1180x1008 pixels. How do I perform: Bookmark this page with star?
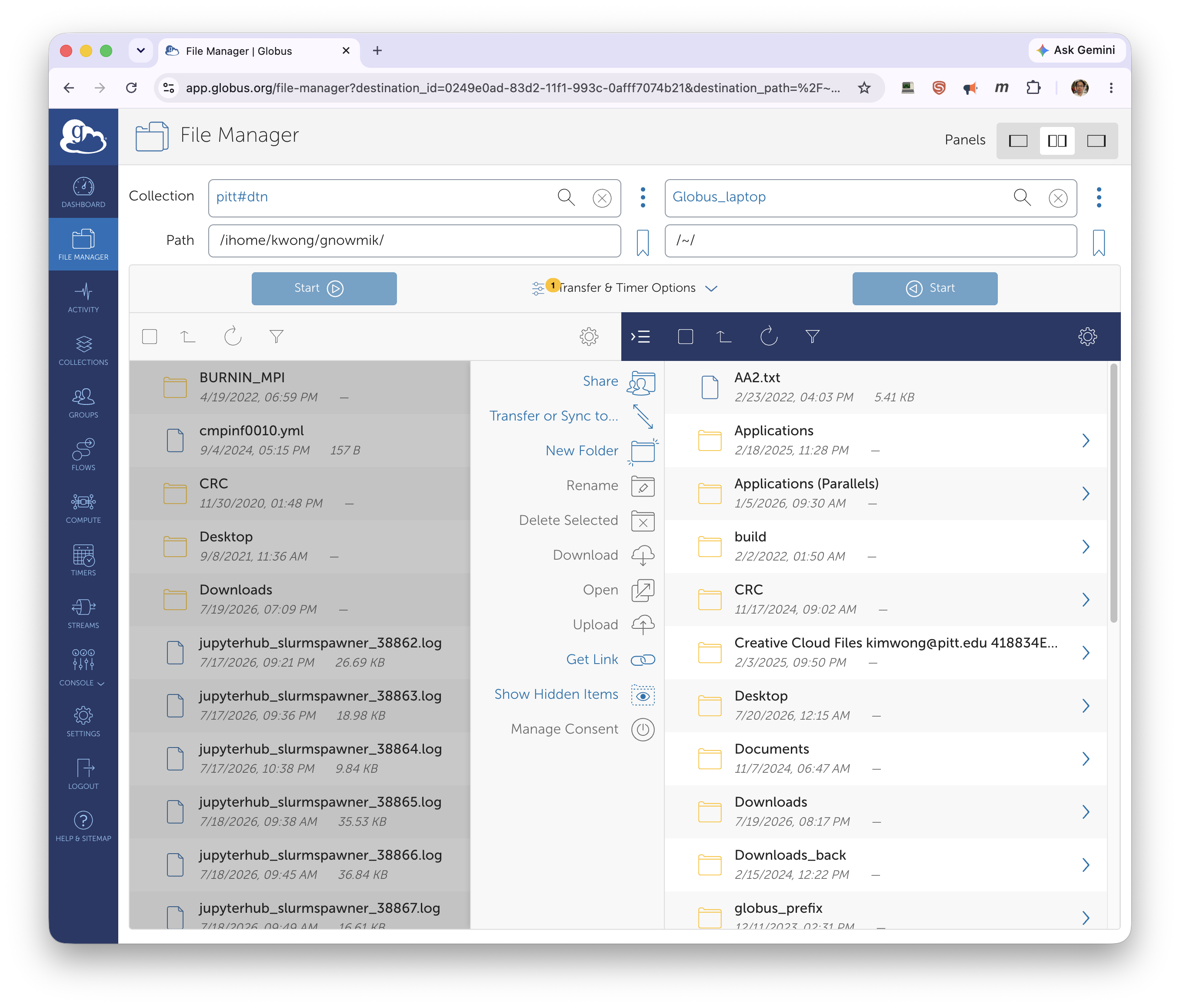863,88
